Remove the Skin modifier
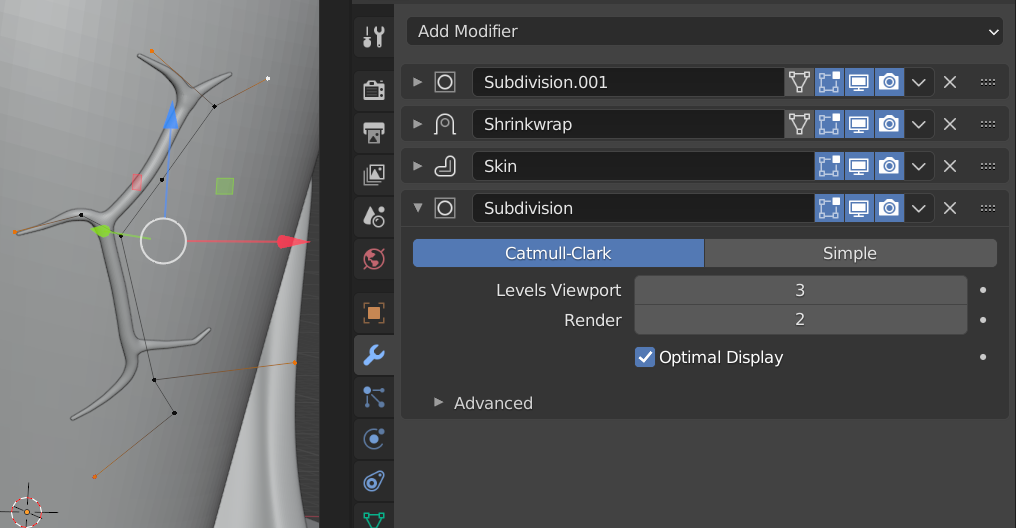Image resolution: width=1016 pixels, height=528 pixels. [x=950, y=166]
